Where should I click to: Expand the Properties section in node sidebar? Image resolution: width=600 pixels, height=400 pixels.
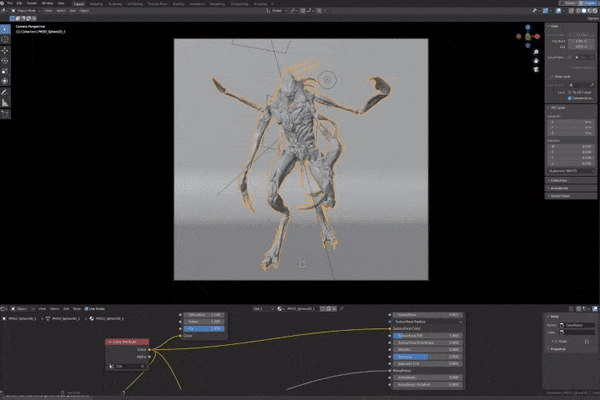point(557,349)
